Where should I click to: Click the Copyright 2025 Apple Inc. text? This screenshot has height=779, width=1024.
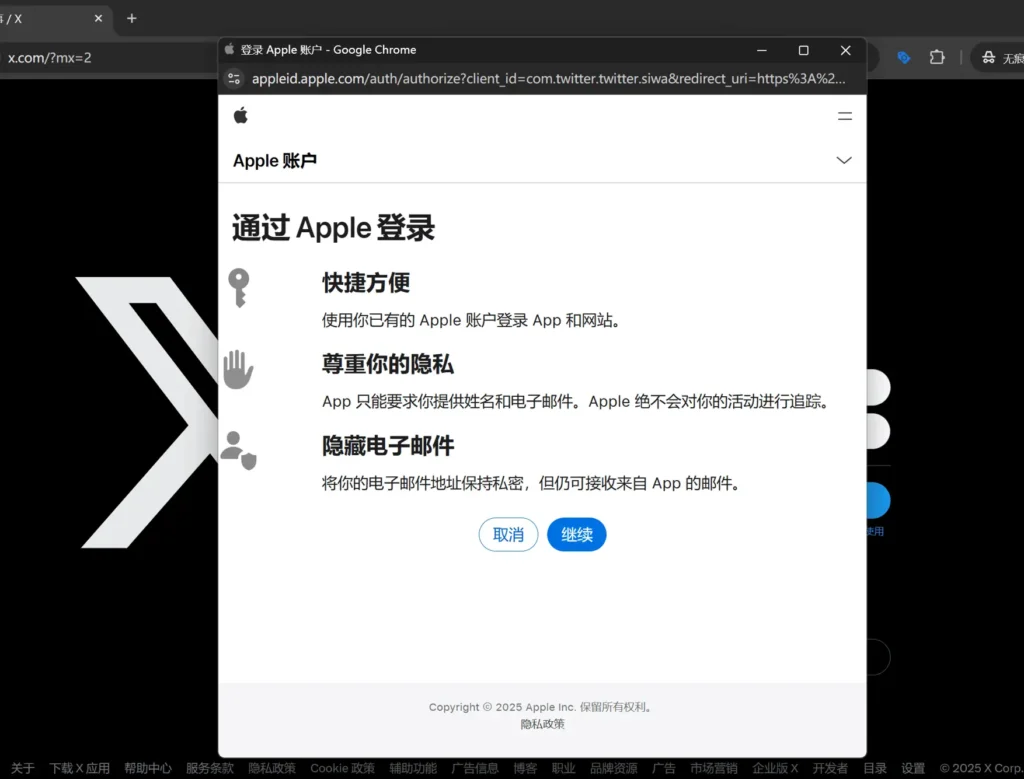click(x=541, y=707)
